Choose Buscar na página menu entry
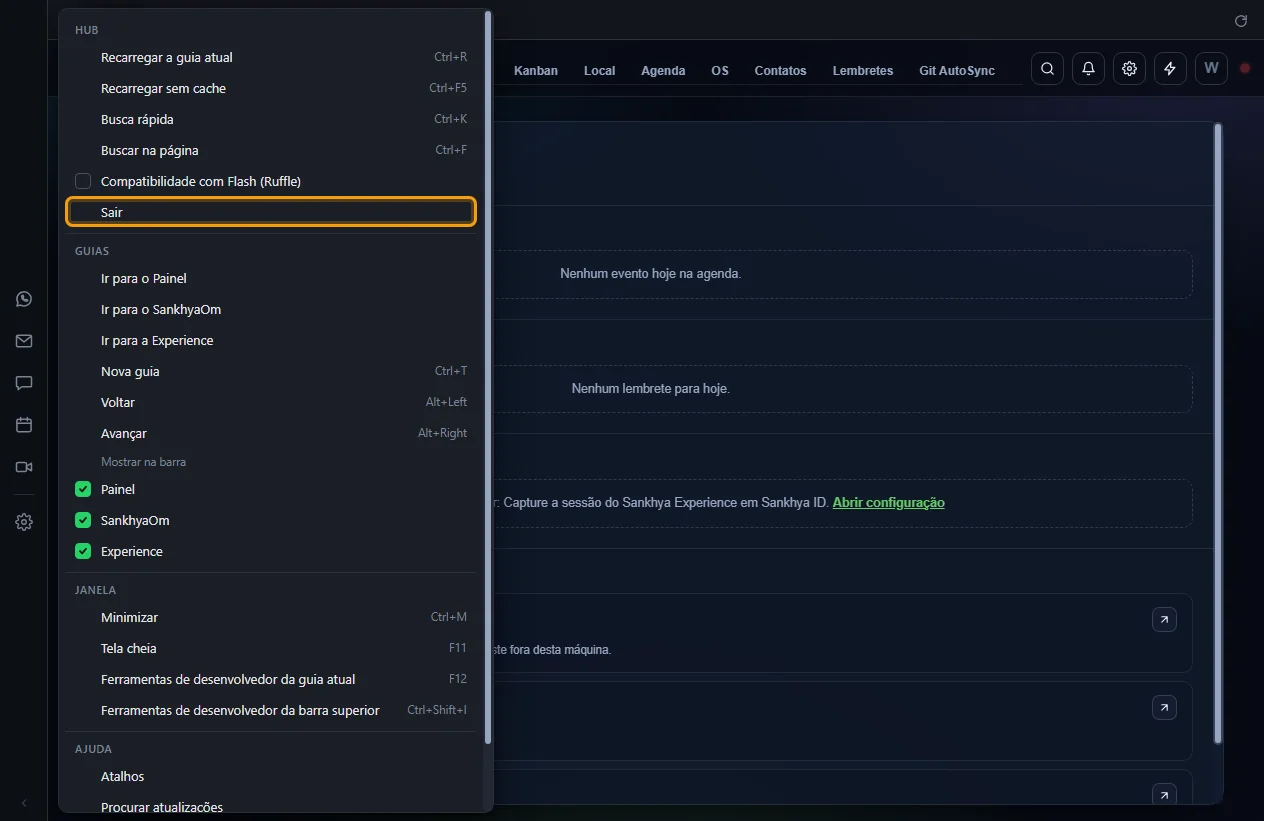Image resolution: width=1264 pixels, height=821 pixels. click(271, 150)
